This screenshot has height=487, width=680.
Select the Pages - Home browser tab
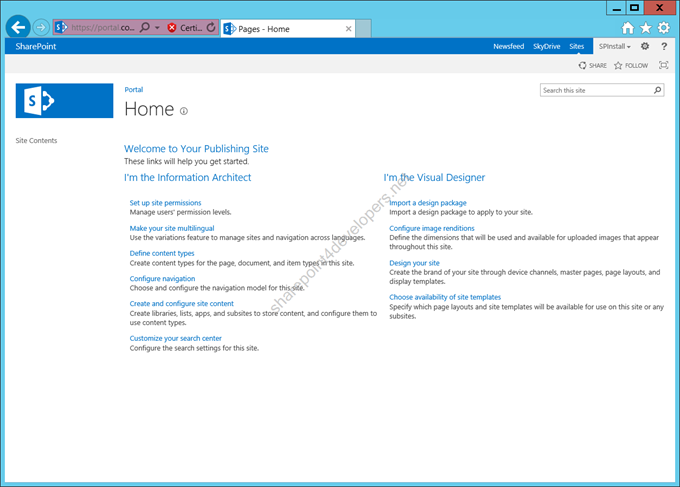click(288, 29)
